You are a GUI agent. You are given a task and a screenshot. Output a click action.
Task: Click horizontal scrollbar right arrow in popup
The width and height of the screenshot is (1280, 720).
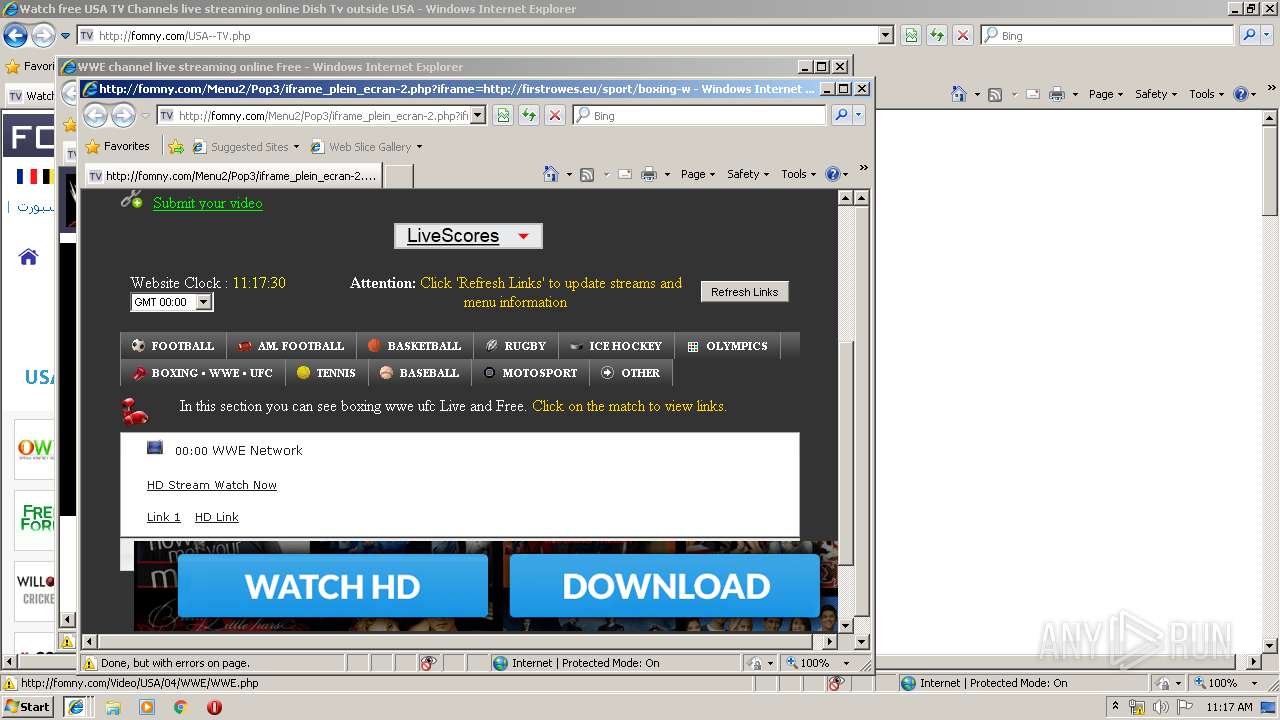829,642
